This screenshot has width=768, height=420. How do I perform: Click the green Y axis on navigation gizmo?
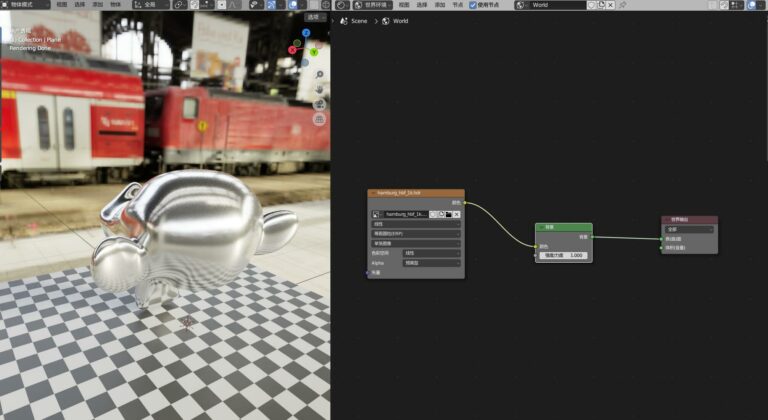click(314, 52)
